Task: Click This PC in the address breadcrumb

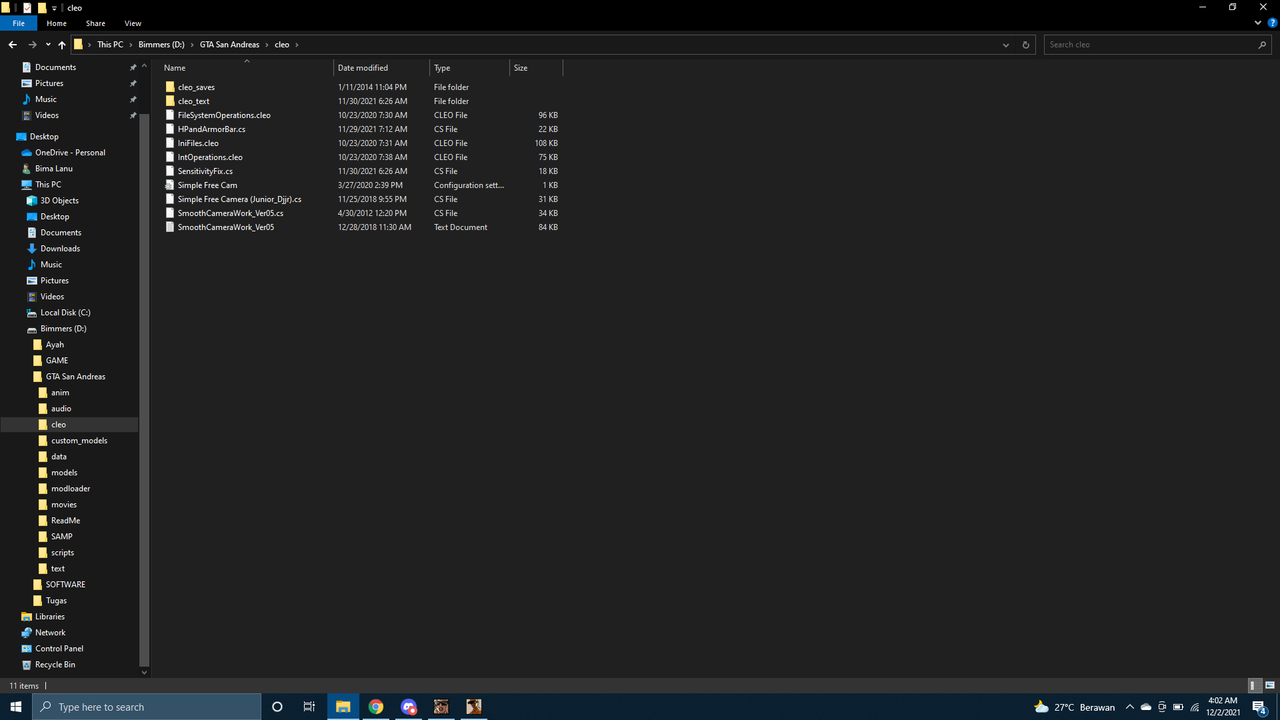Action: point(110,44)
